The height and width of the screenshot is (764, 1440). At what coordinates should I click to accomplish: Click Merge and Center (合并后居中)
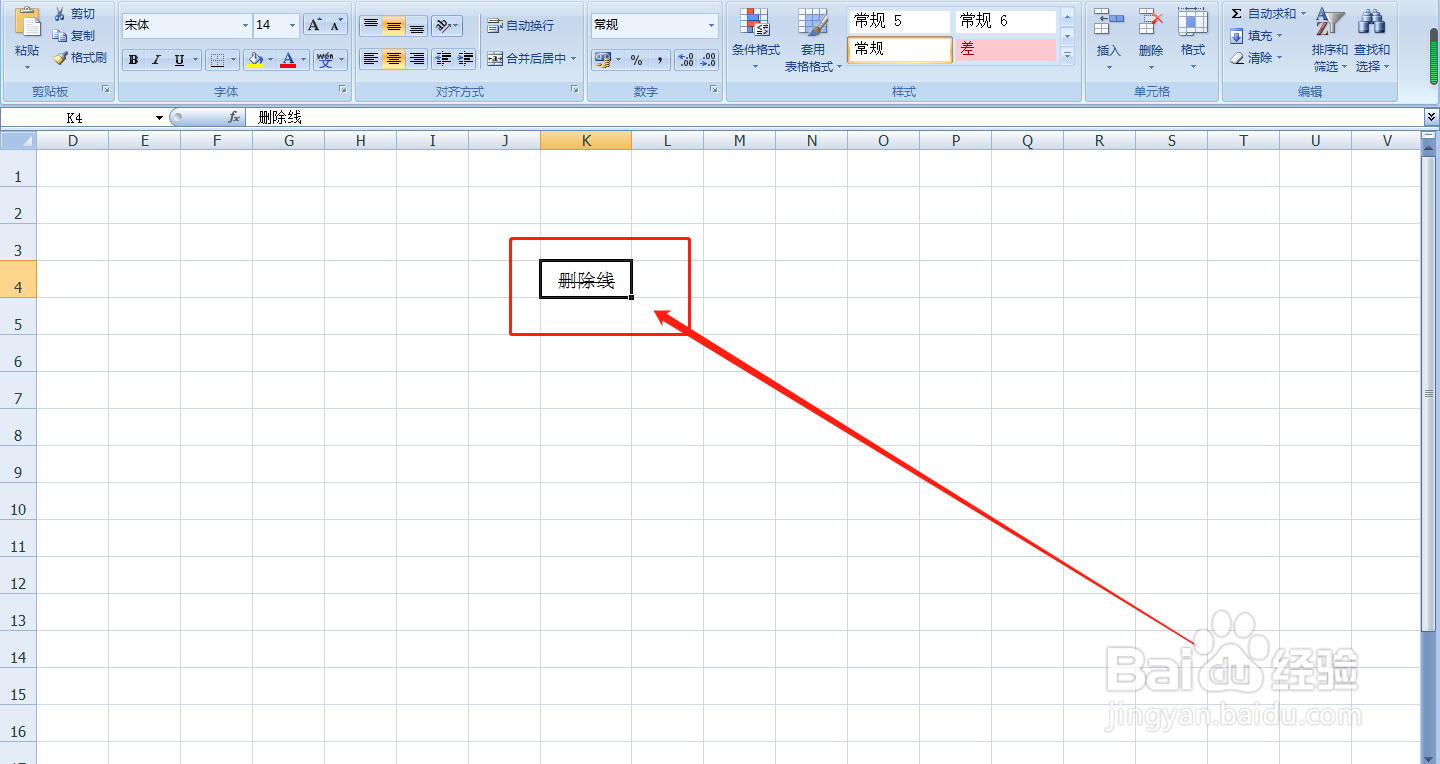click(x=527, y=59)
